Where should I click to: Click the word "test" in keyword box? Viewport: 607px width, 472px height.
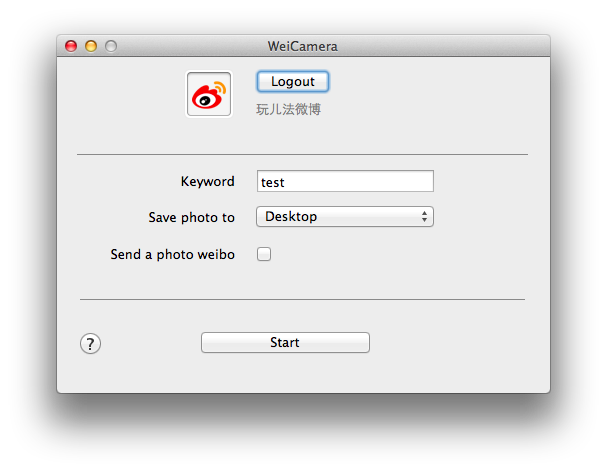click(x=273, y=182)
